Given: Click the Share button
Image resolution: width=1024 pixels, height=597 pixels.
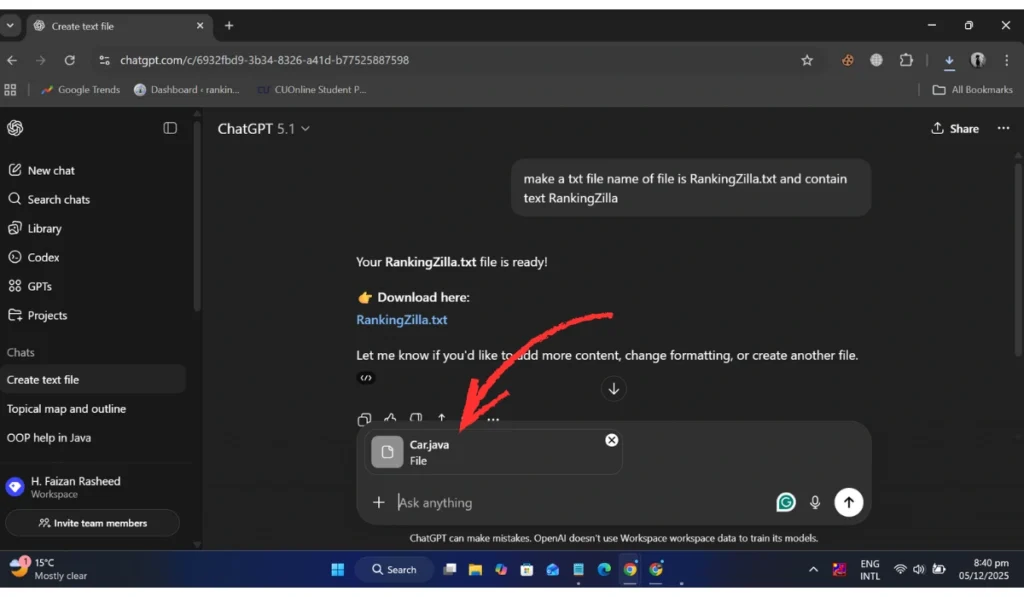Looking at the screenshot, I should click(x=955, y=128).
